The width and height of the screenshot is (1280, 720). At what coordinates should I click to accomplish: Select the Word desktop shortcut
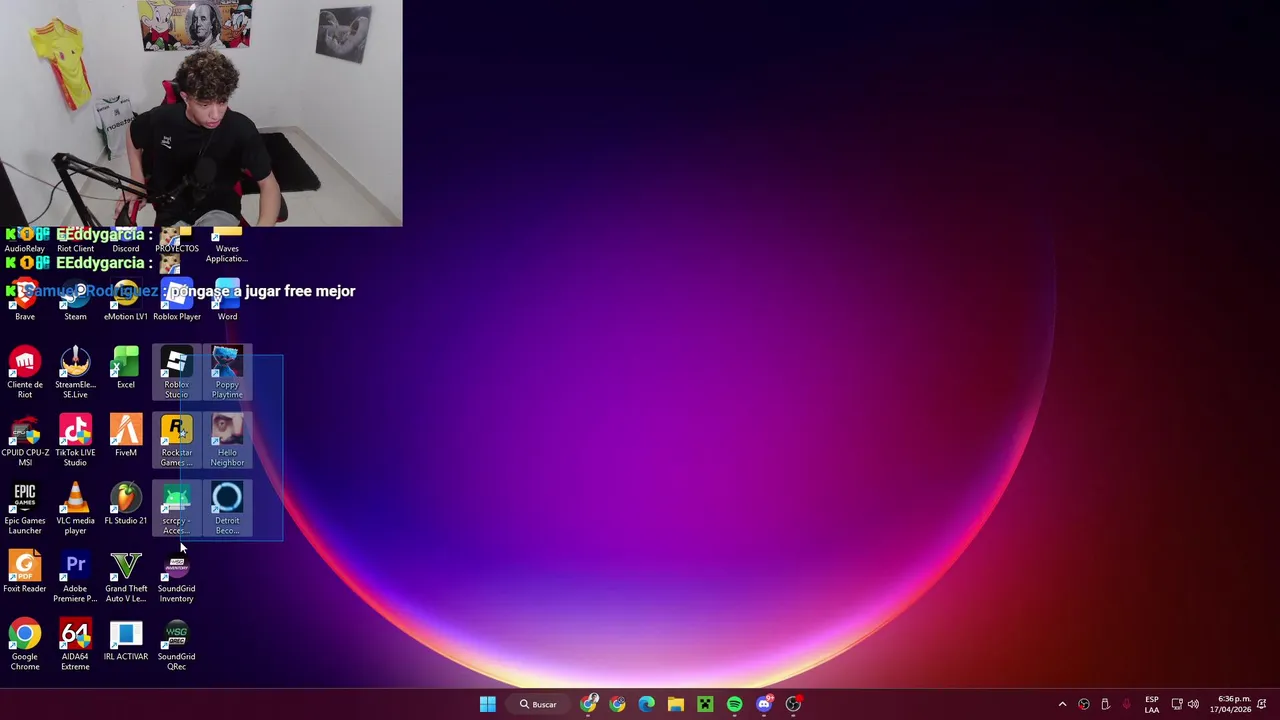[x=227, y=300]
